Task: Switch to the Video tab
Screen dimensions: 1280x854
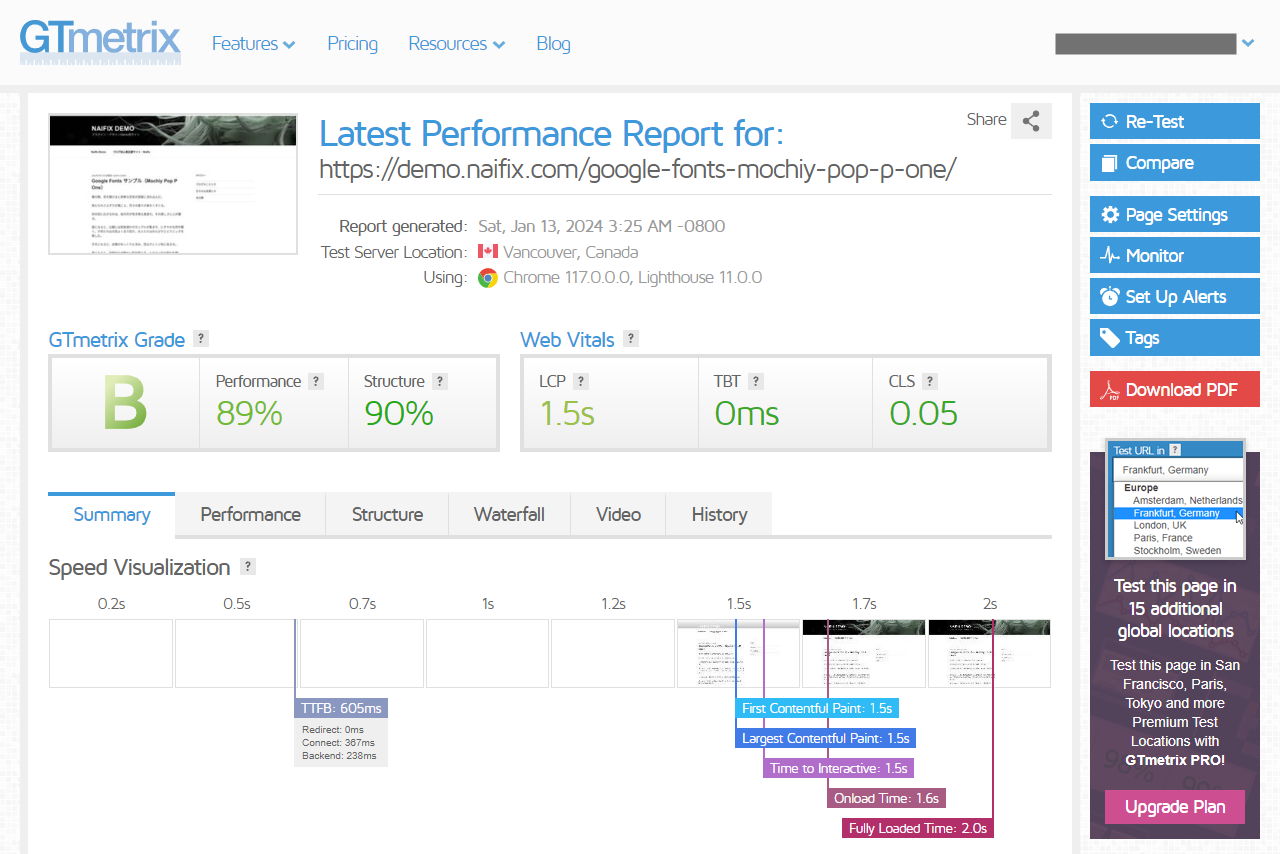Action: pyautogui.click(x=618, y=514)
